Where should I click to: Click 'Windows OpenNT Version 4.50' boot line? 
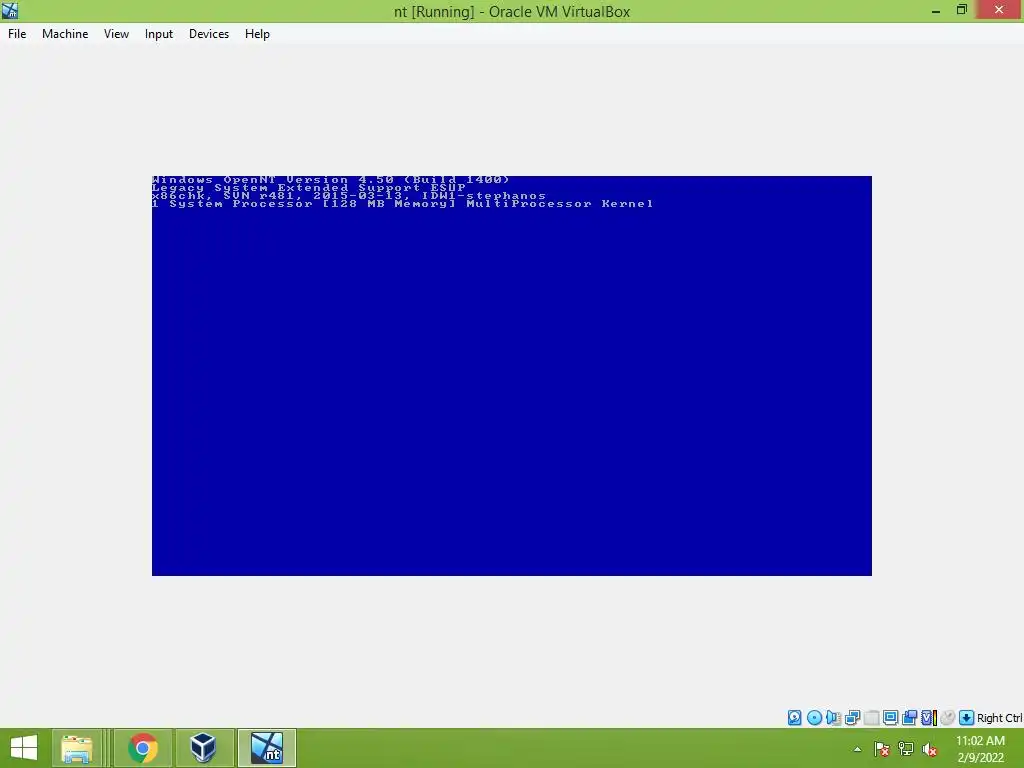pos(330,180)
